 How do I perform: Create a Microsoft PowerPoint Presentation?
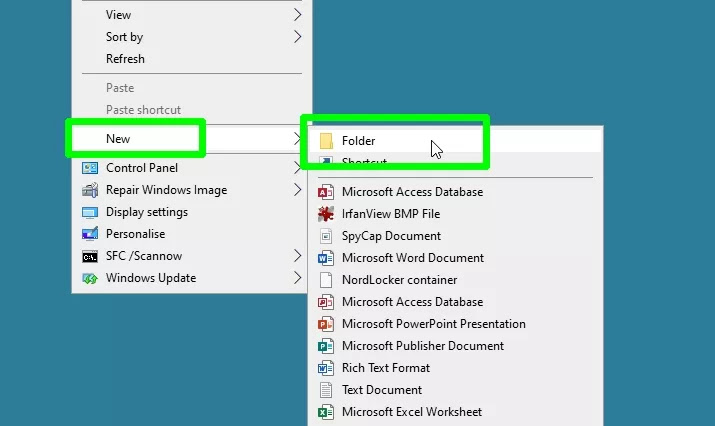point(455,324)
